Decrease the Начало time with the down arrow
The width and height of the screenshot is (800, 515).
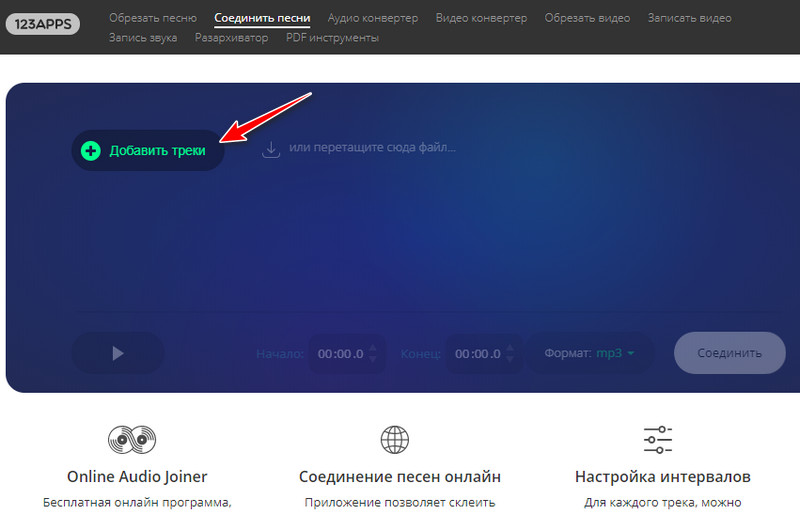(x=373, y=359)
